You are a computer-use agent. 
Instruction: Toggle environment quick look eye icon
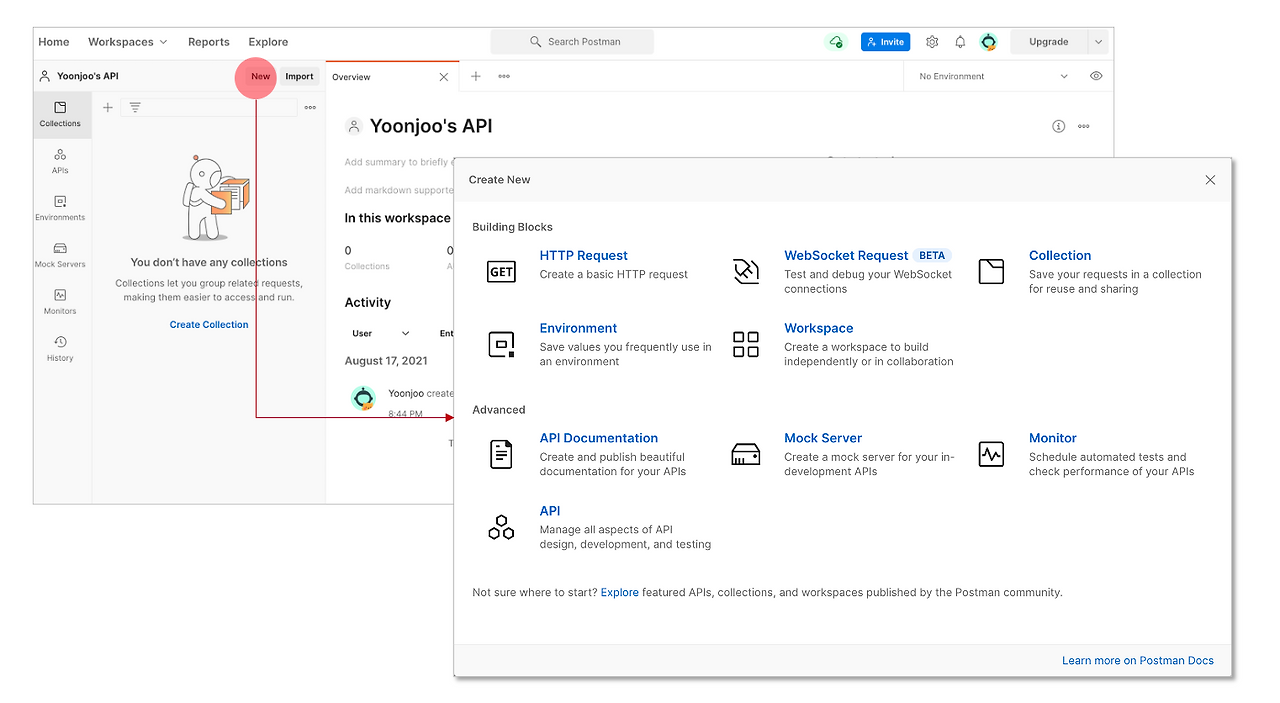pyautogui.click(x=1096, y=76)
